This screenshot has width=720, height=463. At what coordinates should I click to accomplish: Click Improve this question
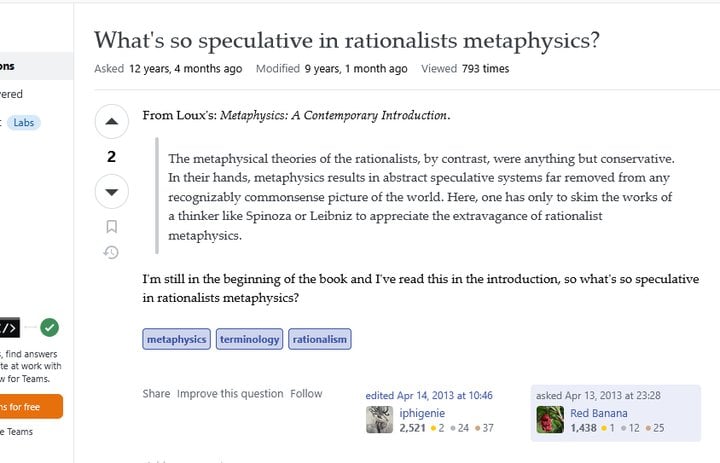[x=230, y=394]
